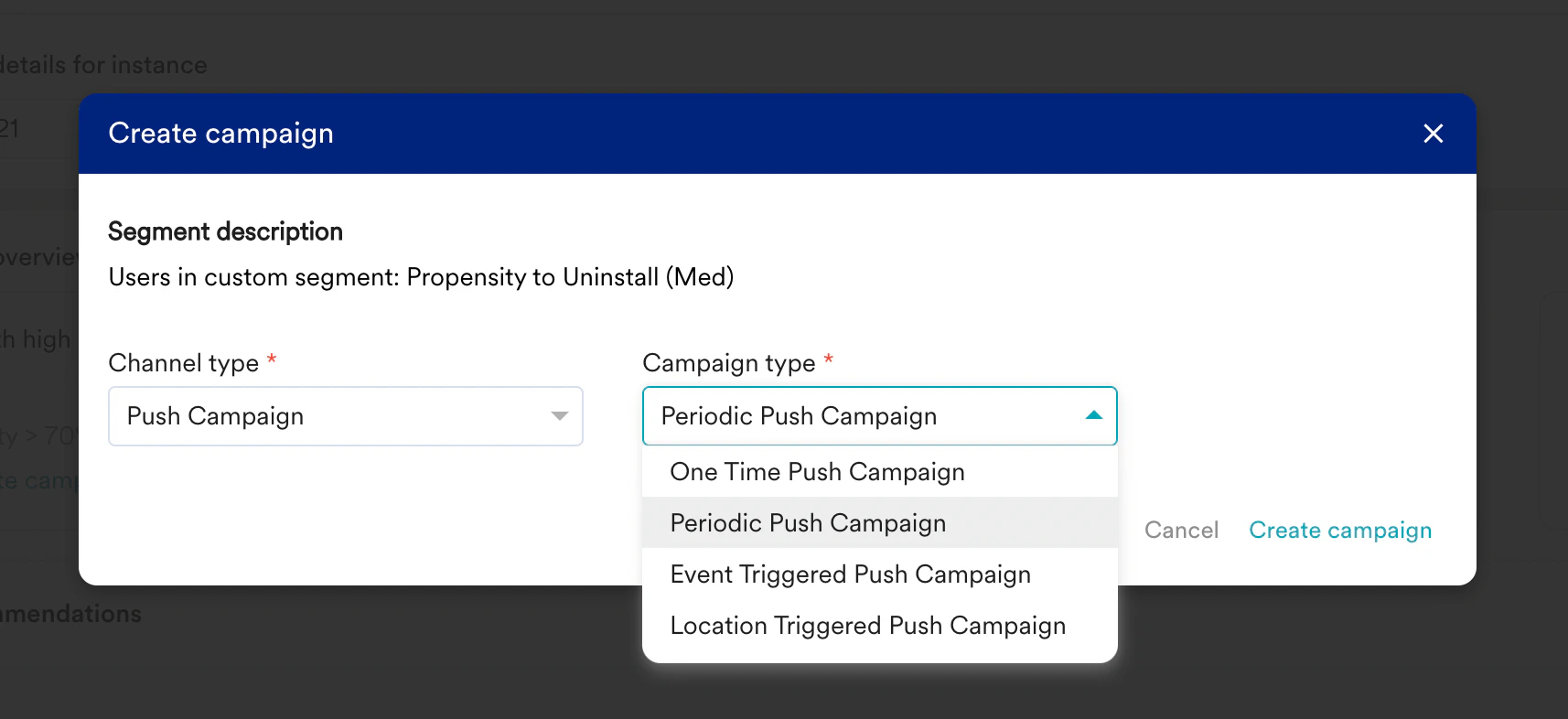
Task: Choose Periodic Push Campaign option
Action: pos(808,522)
